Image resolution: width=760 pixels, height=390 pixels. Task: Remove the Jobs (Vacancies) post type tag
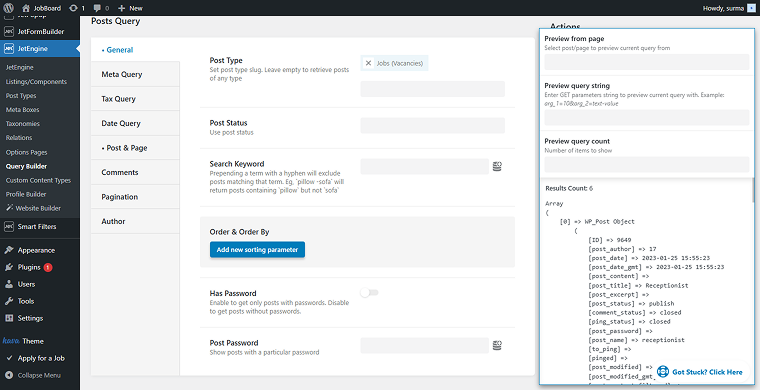pyautogui.click(x=368, y=63)
